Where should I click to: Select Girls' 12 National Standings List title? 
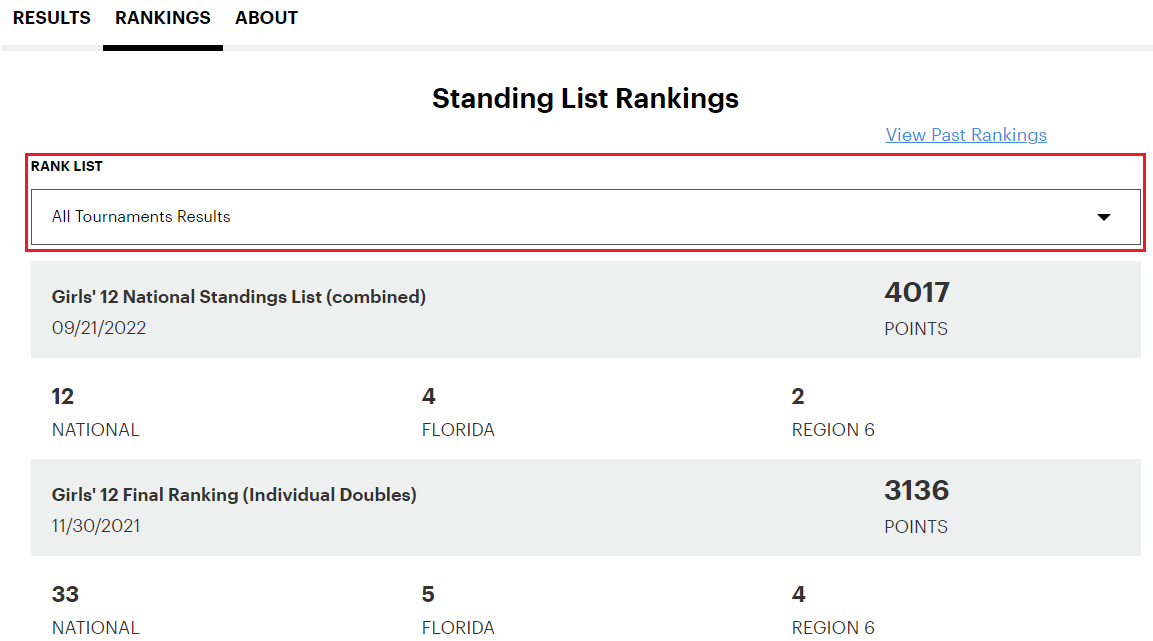coord(239,297)
